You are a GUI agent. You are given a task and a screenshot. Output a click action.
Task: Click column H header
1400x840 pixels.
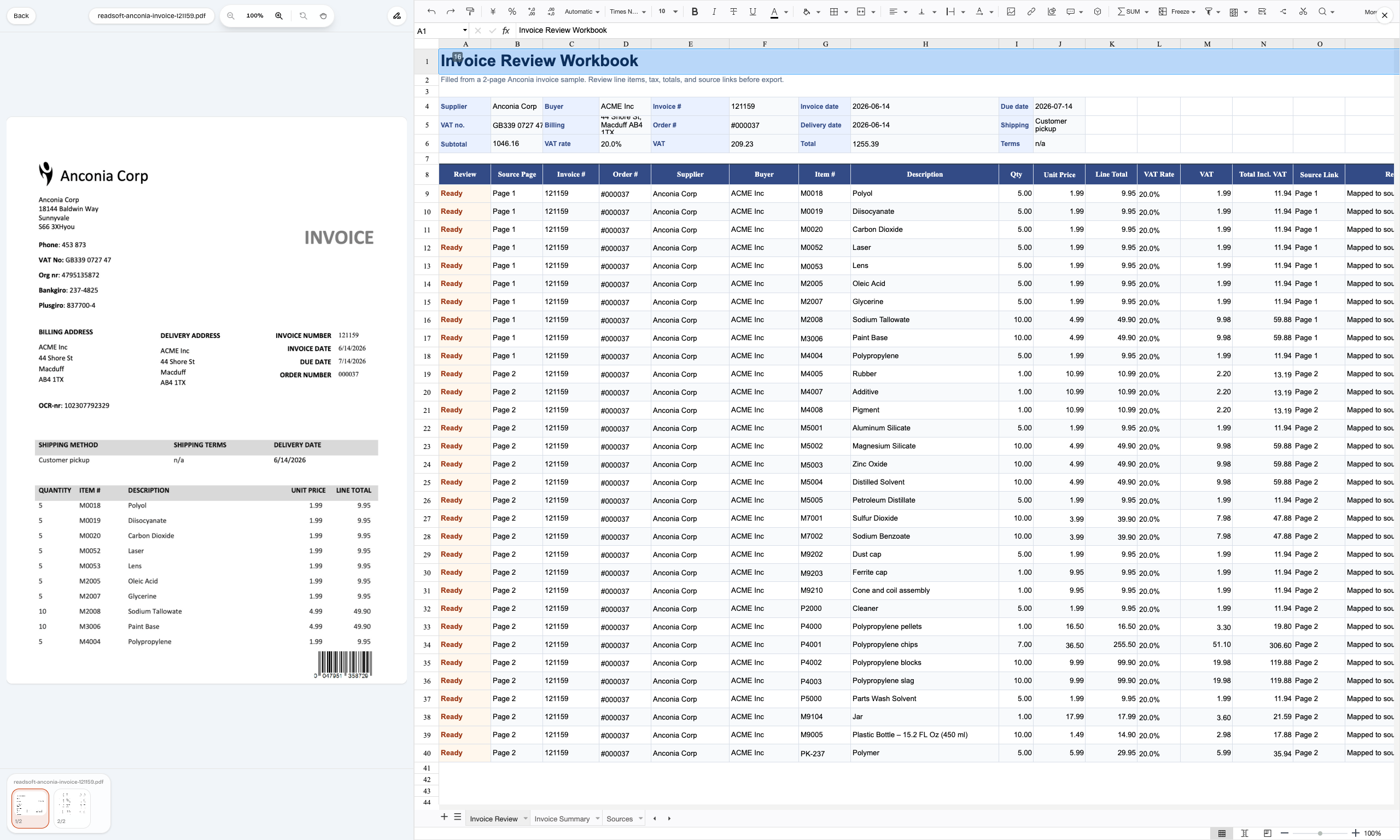(x=925, y=44)
